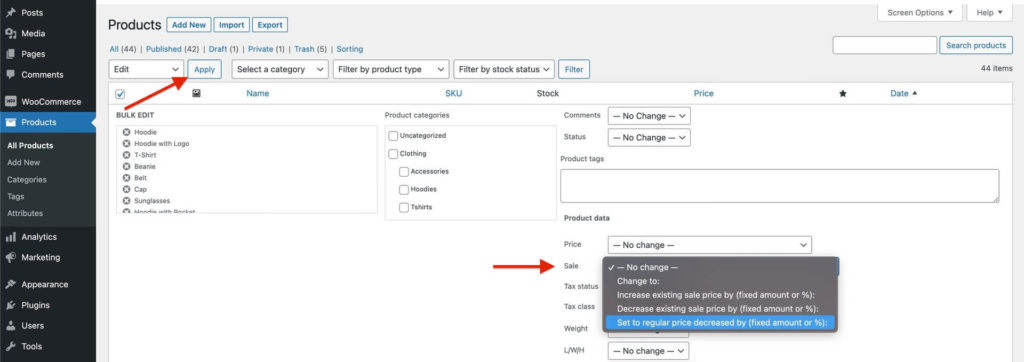The image size is (1024, 362).
Task: Select Change to option in Sale menu
Action: (x=720, y=281)
